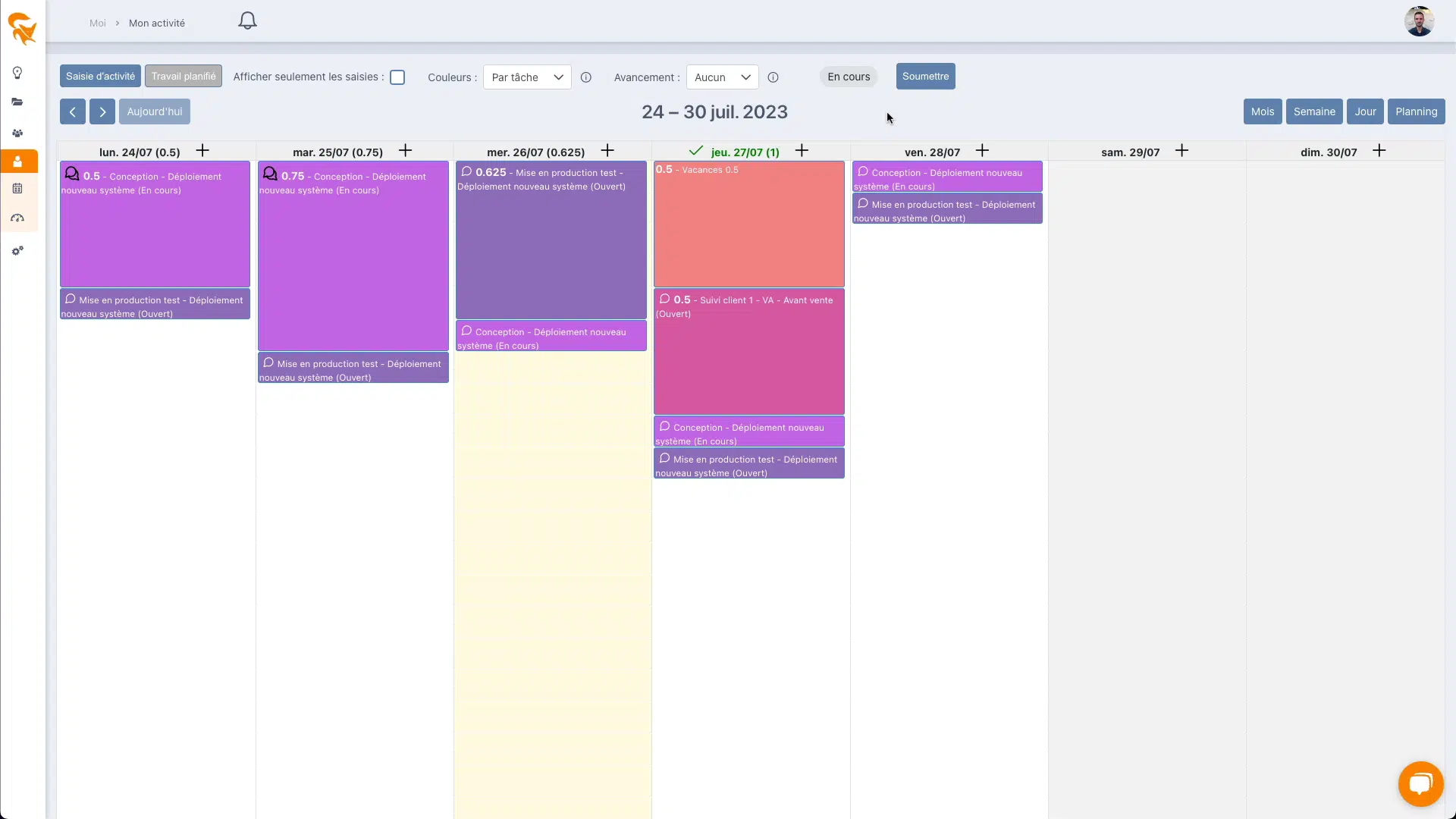Open the dashboard gauge icon in sidebar
Viewport: 1456px width, 819px height.
tap(17, 218)
